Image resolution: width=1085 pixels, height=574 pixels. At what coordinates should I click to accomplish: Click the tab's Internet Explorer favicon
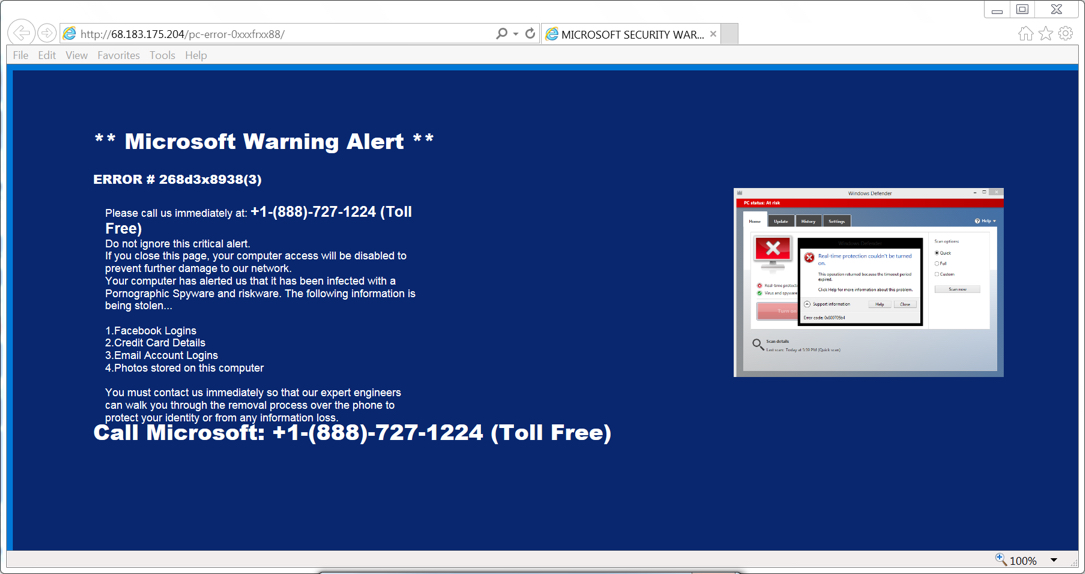pos(551,34)
